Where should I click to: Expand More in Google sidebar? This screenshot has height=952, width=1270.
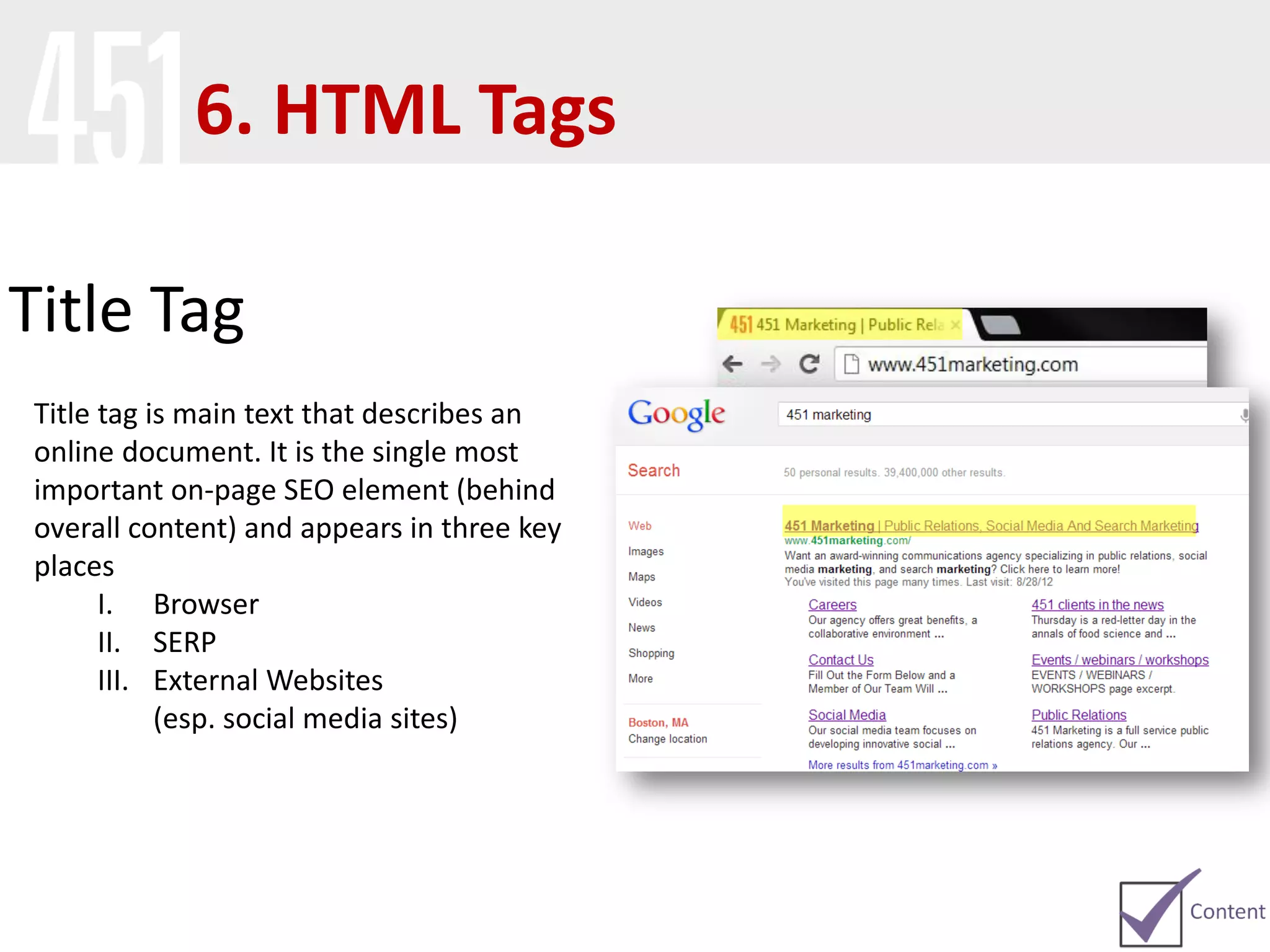click(640, 678)
